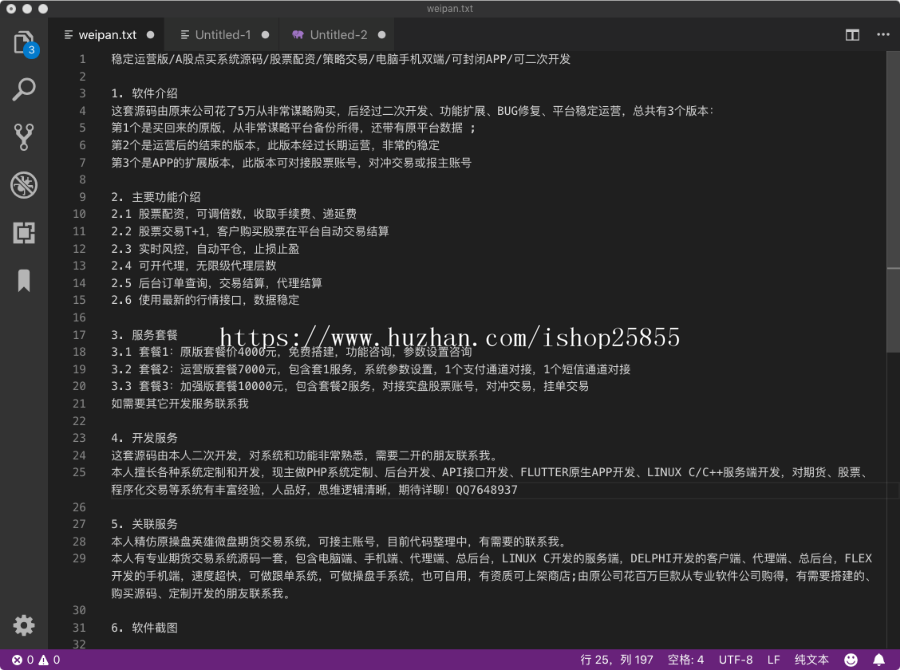Image resolution: width=900 pixels, height=670 pixels.
Task: Click line '如需要其它开发服务联系我'
Action: coord(180,404)
